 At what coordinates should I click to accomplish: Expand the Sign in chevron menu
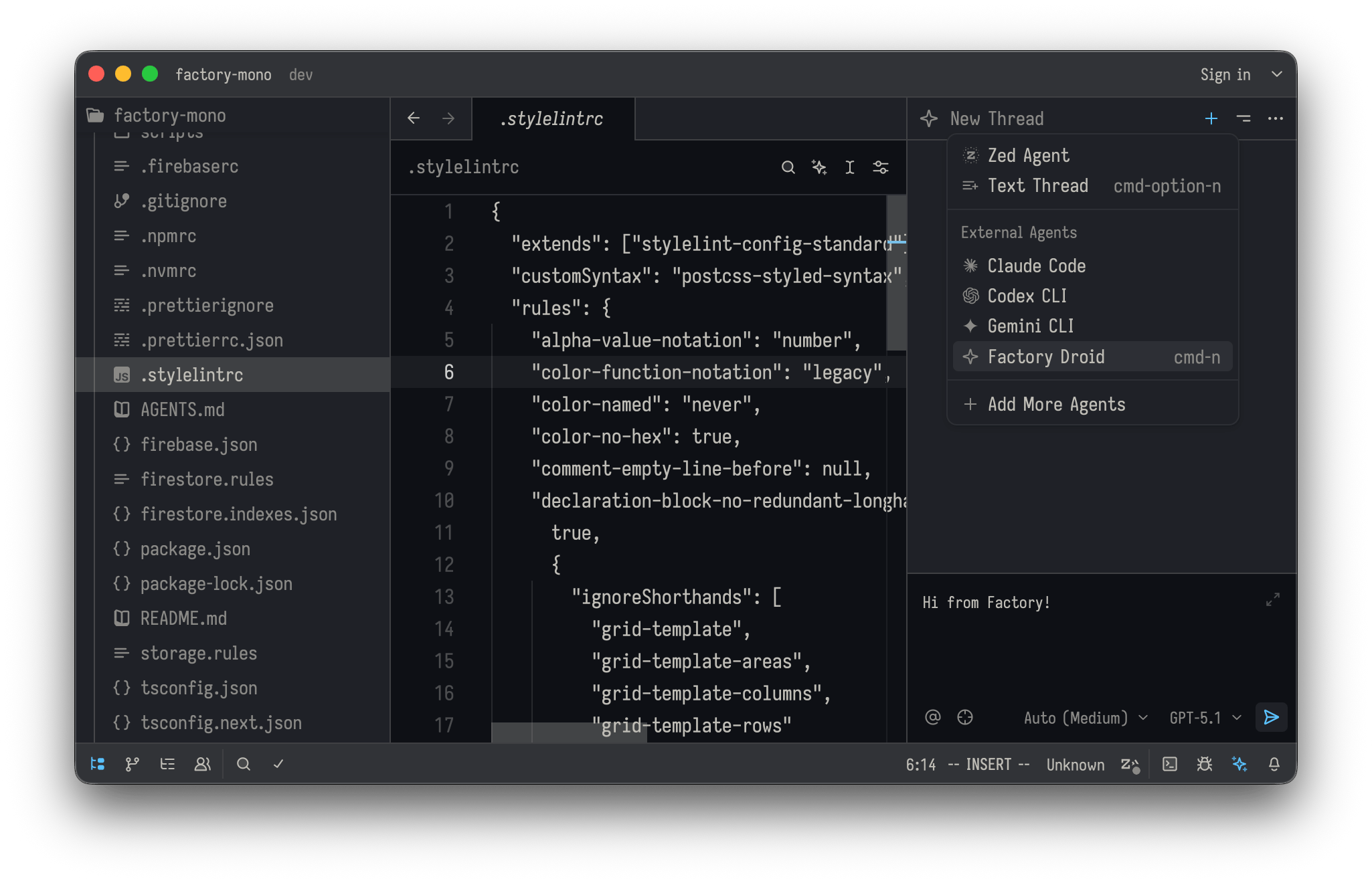point(1277,74)
